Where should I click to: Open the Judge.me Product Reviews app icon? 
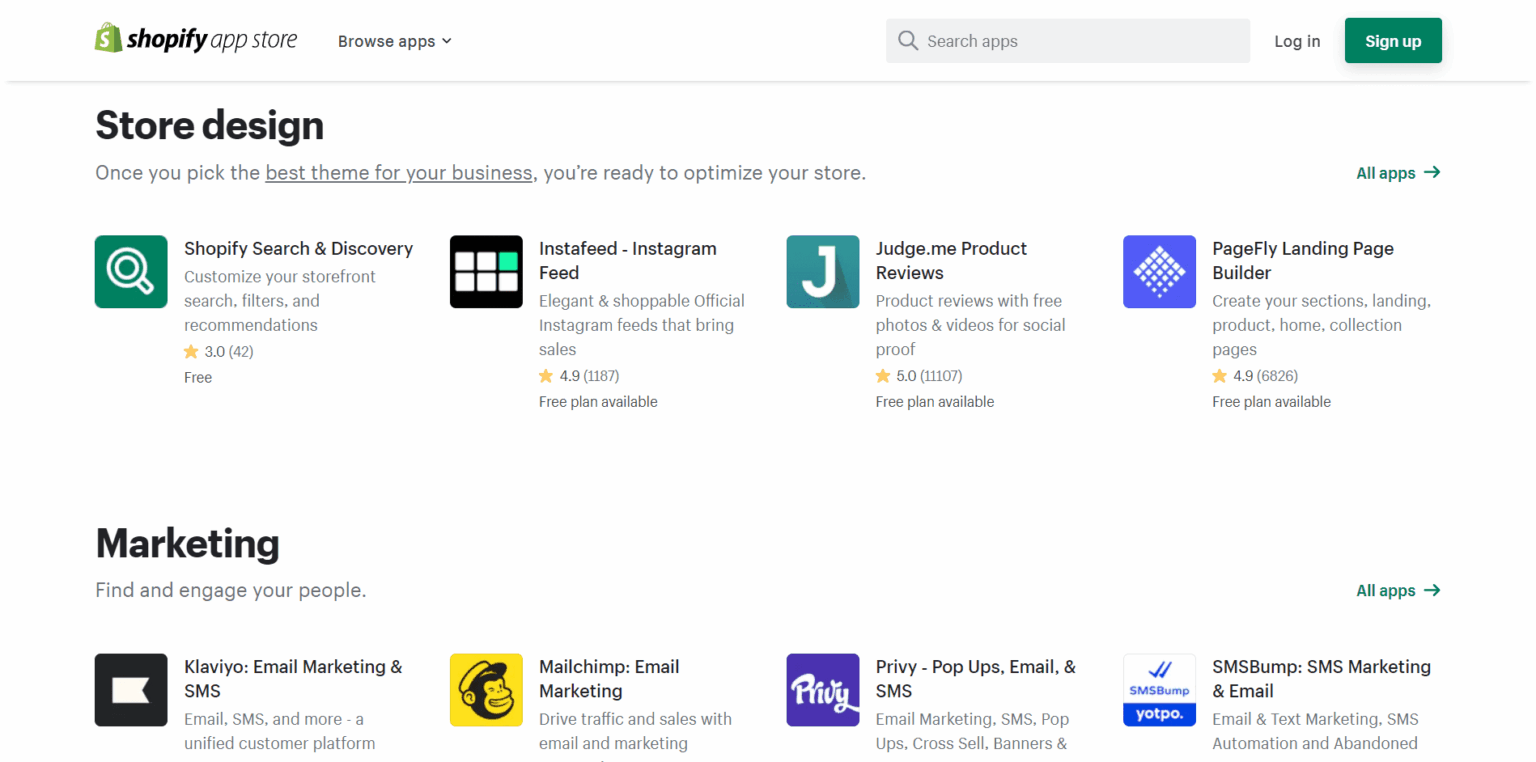point(822,271)
